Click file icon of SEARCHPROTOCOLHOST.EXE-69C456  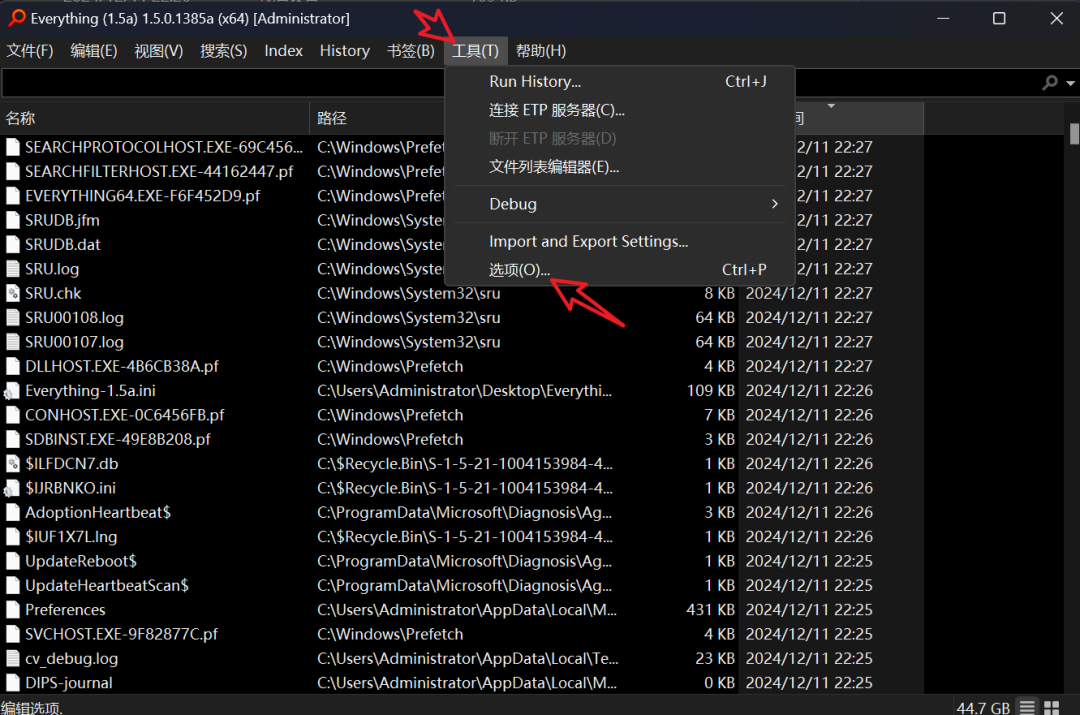pos(12,147)
